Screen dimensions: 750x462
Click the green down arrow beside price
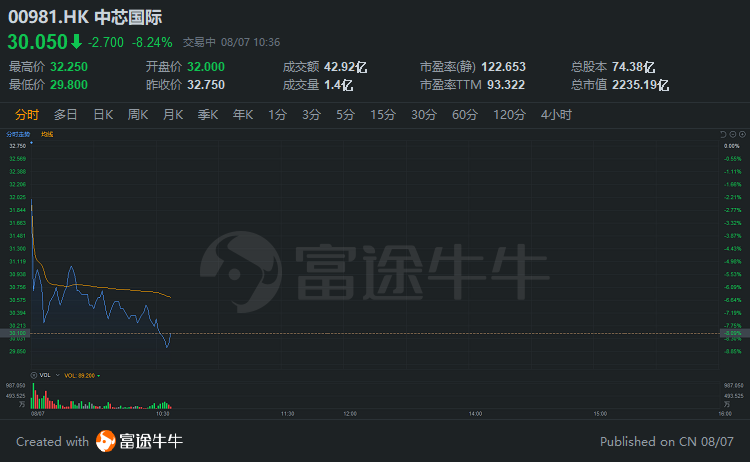click(x=76, y=42)
